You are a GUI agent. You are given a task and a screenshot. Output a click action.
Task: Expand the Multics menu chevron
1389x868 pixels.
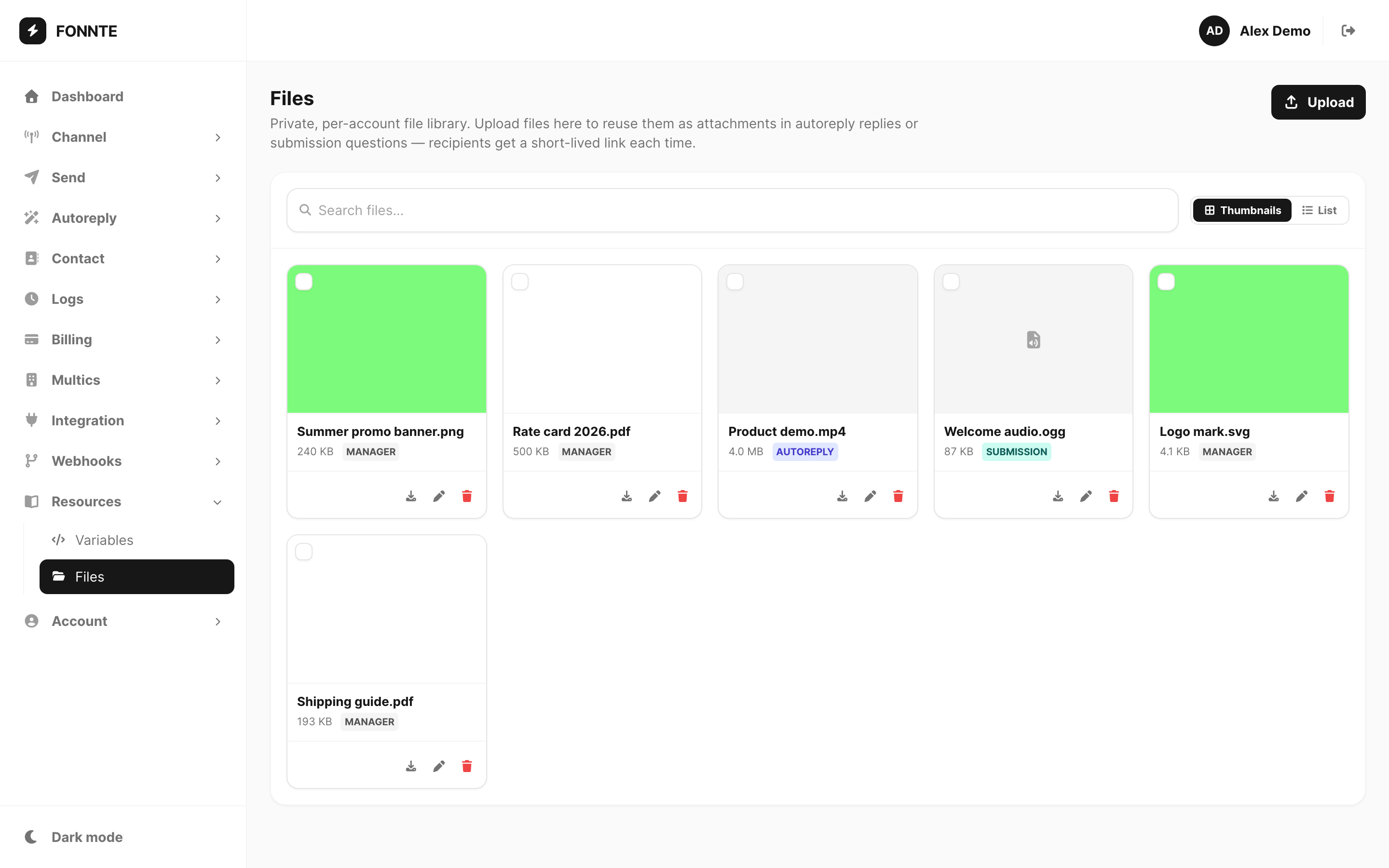(218, 380)
